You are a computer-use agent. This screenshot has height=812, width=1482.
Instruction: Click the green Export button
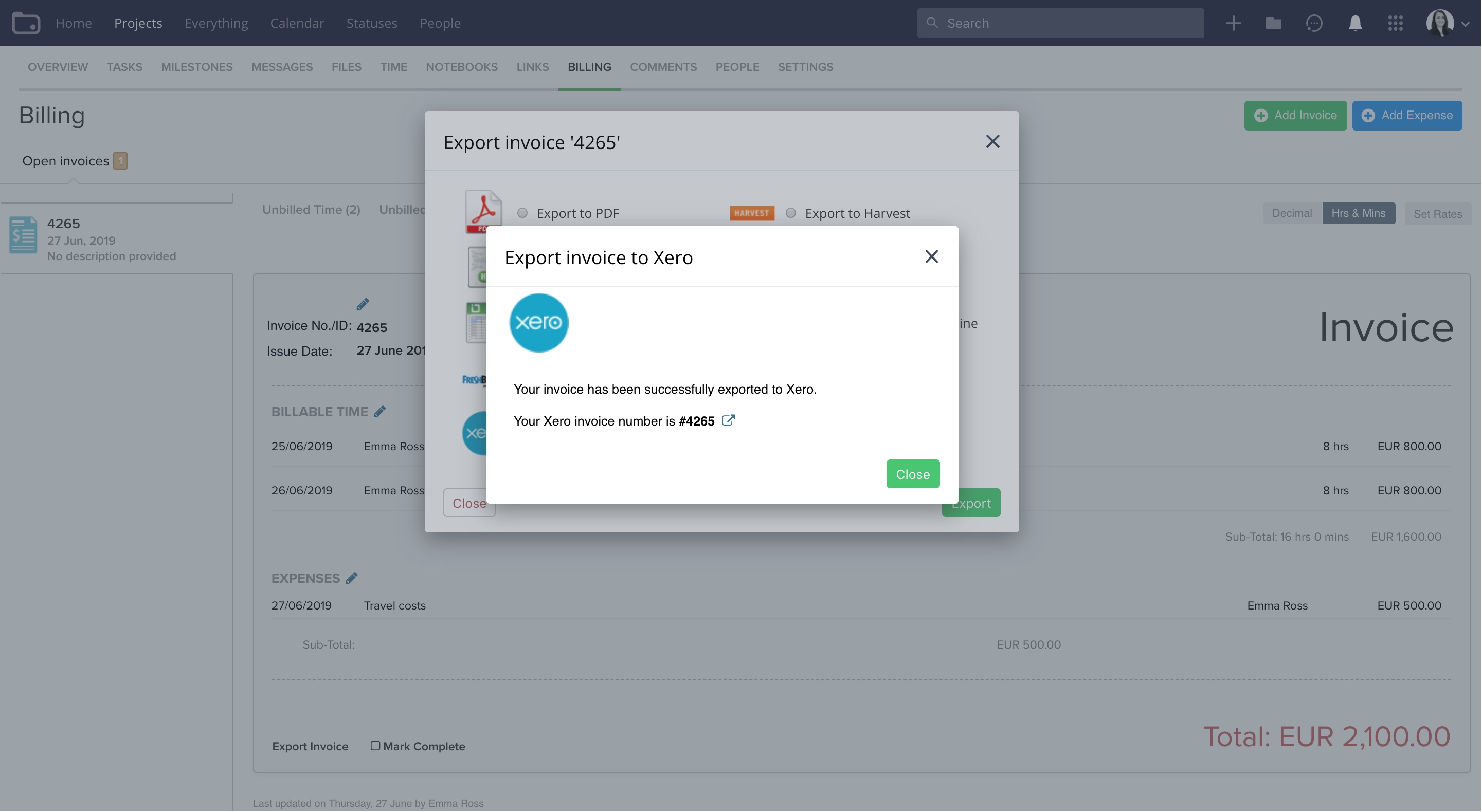(x=971, y=503)
